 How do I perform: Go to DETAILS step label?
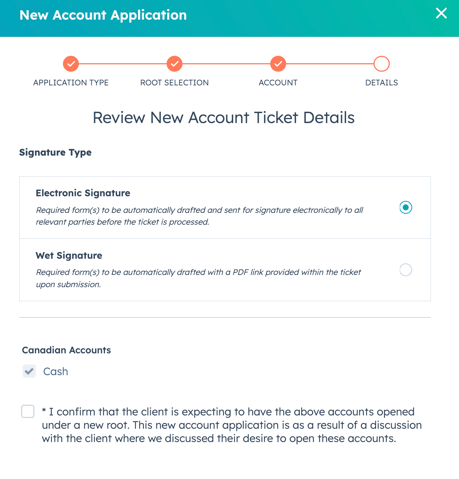coord(382,83)
